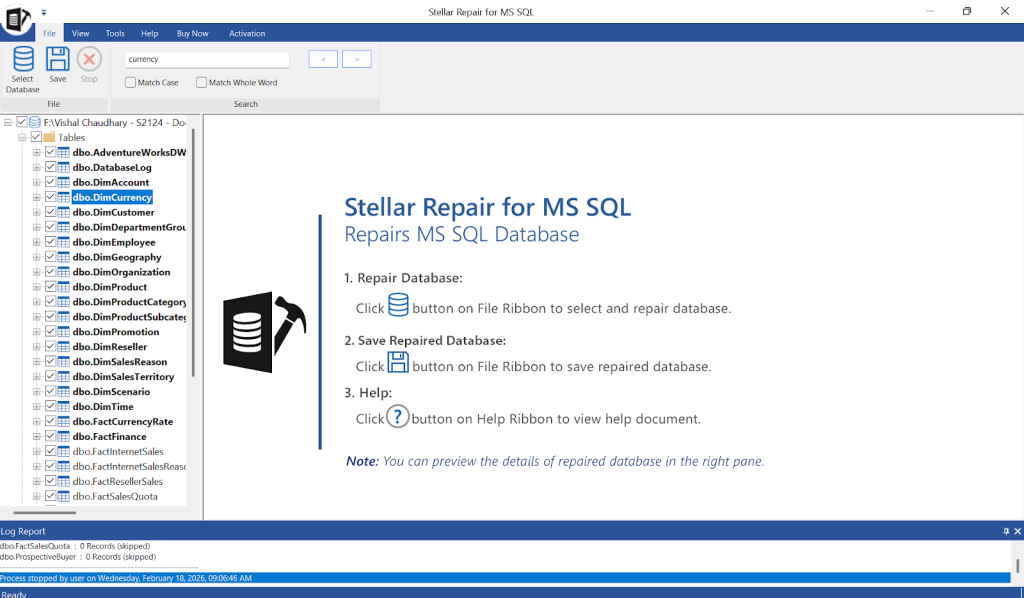1024x598 pixels.
Task: Switch to the View ribbon tab
Action: [79, 33]
